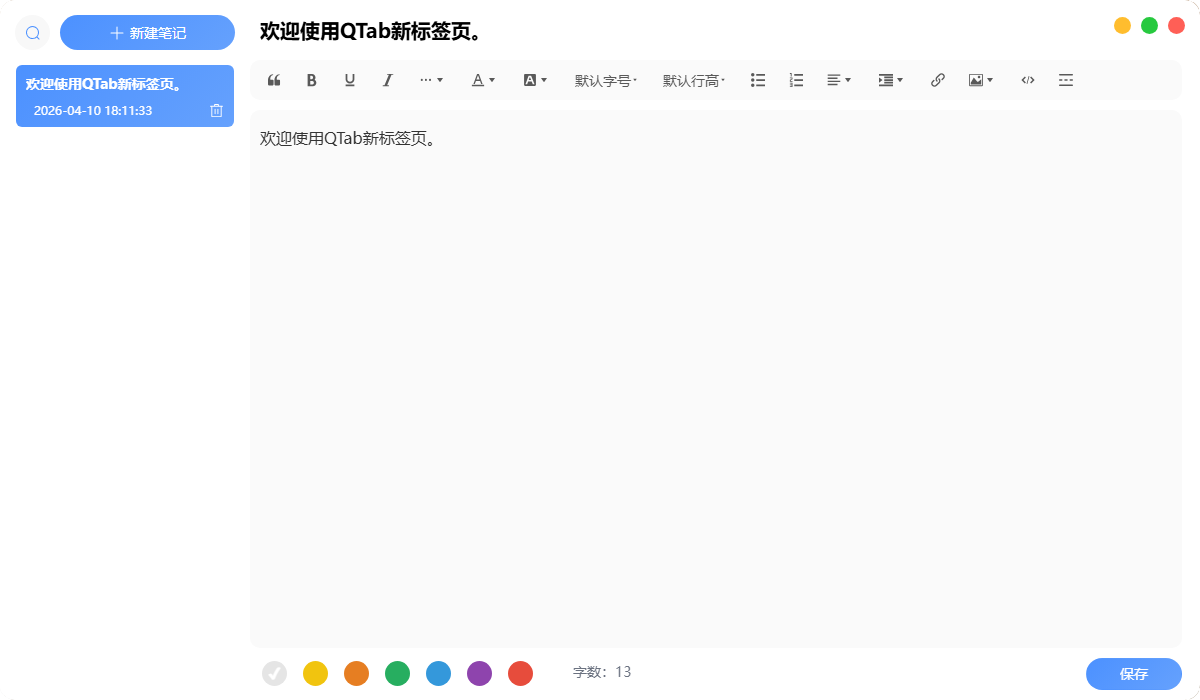The image size is (1200, 700).
Task: Open the font color dropdown
Action: [x=483, y=80]
